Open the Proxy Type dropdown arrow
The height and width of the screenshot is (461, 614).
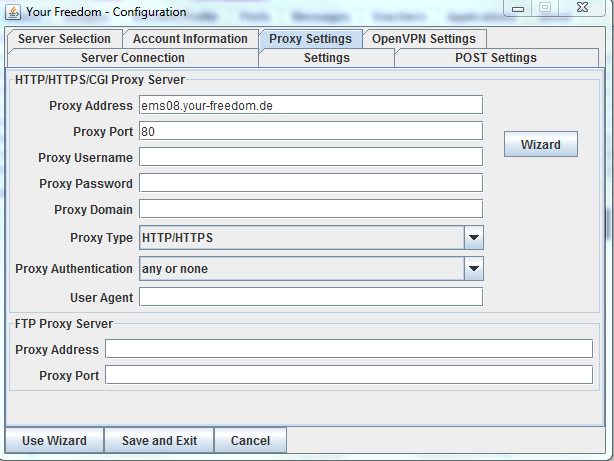click(x=474, y=237)
